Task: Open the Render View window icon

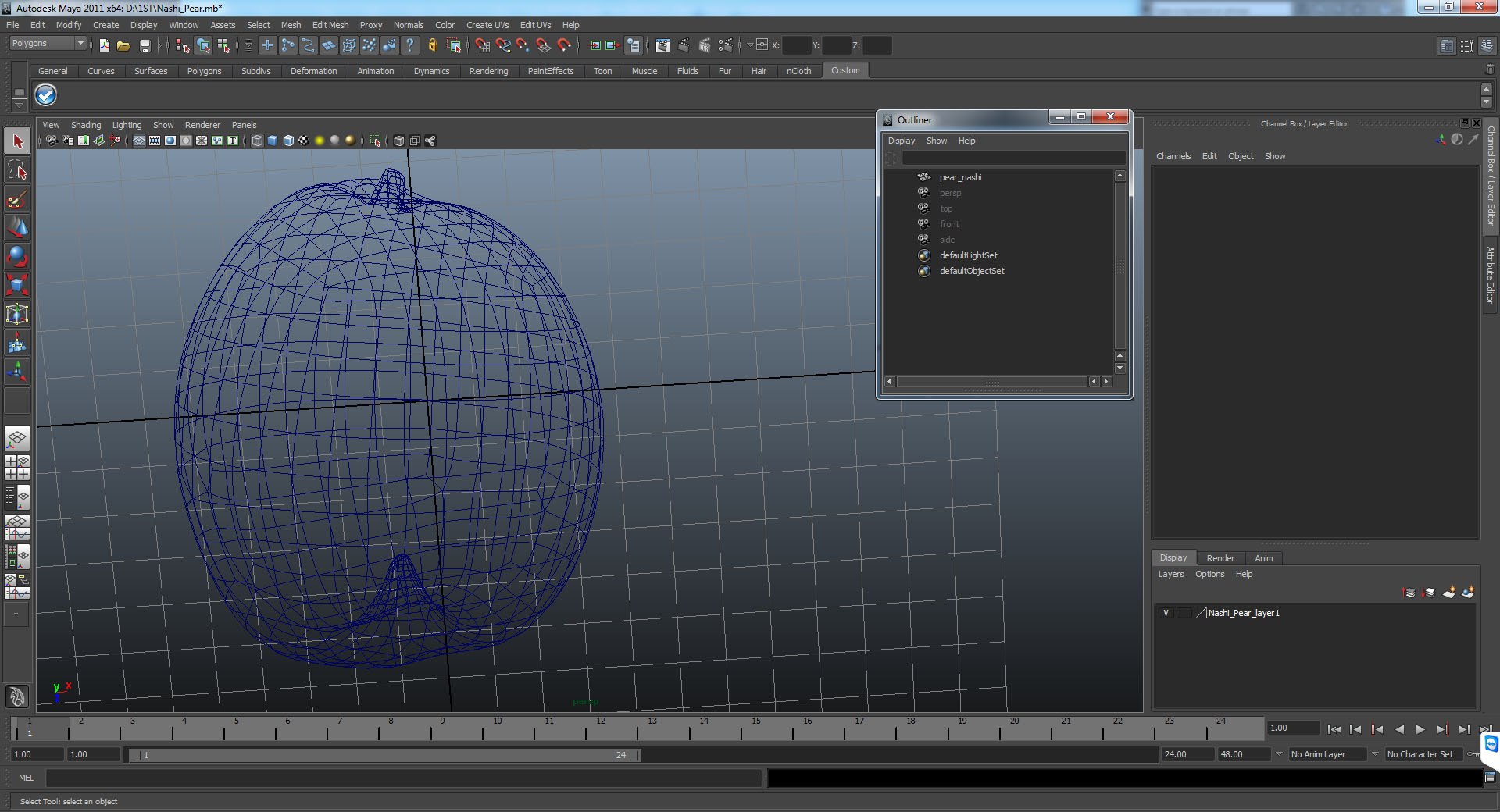Action: pyautogui.click(x=662, y=45)
